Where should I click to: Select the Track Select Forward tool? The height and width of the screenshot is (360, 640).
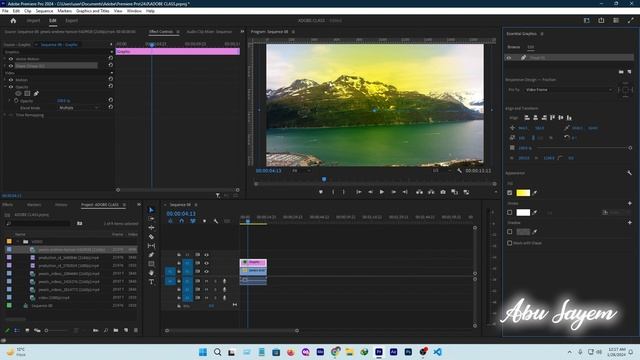151,219
